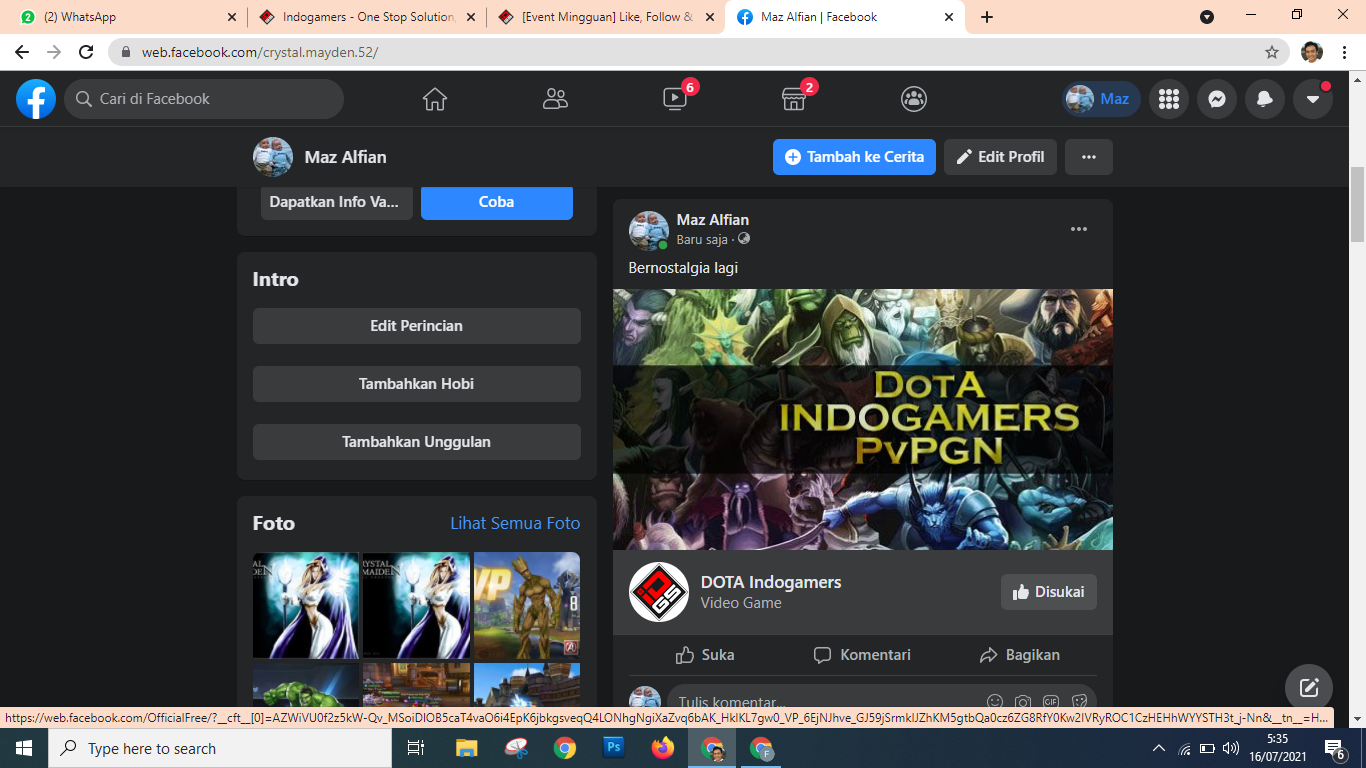Add a GIF via comment GIF icon

coord(1051,702)
